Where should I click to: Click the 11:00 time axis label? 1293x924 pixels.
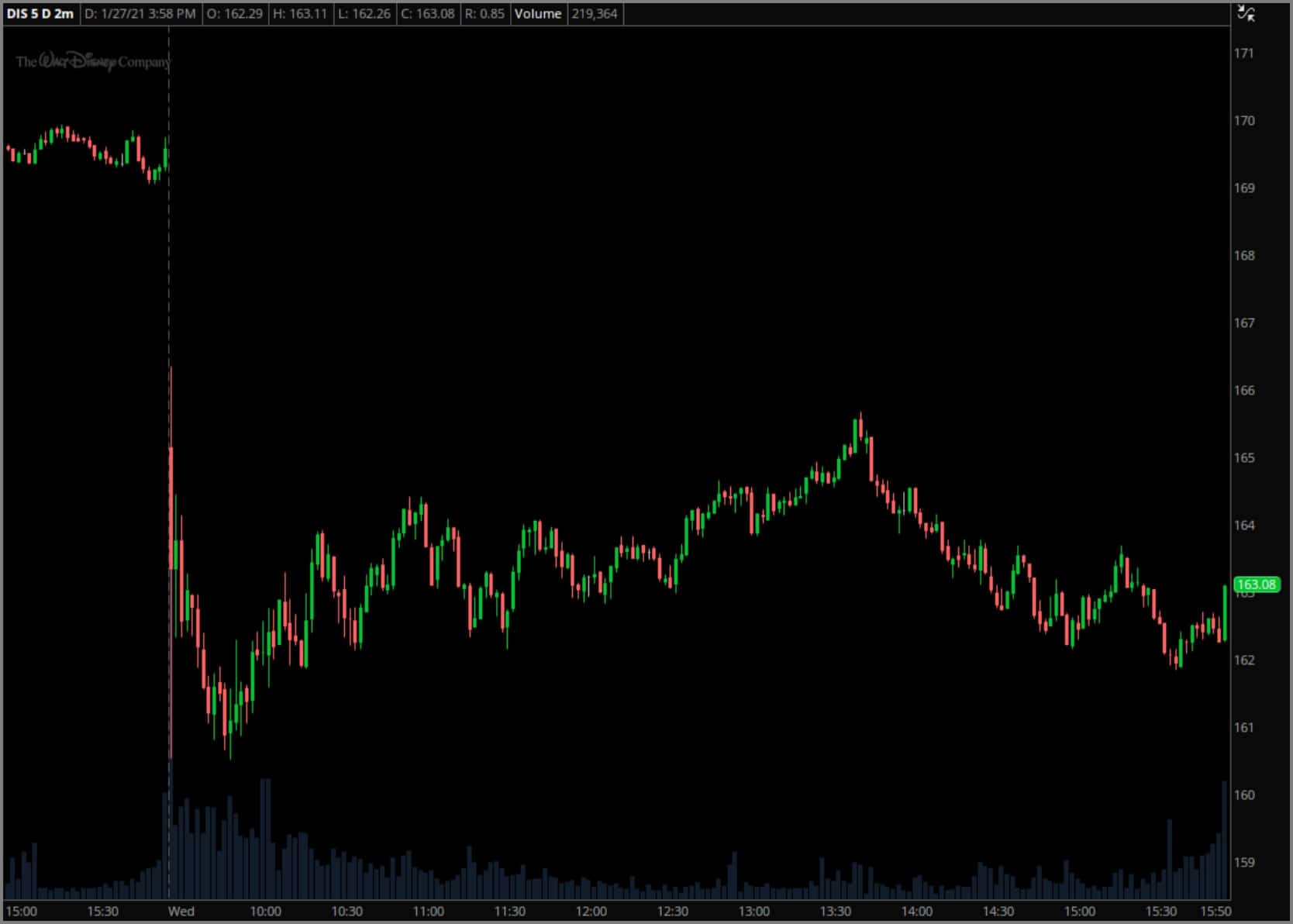[x=428, y=912]
